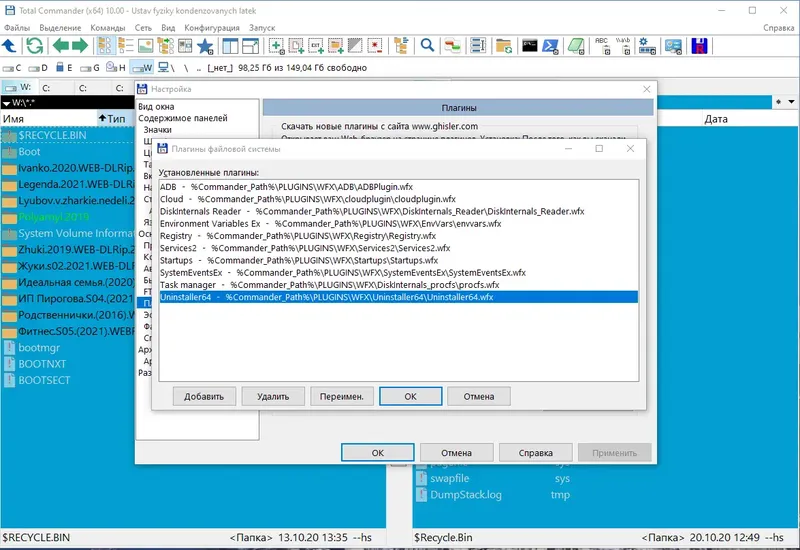Select Вид окна in settings tree
Screen dimensions: 800x550
coord(156,107)
